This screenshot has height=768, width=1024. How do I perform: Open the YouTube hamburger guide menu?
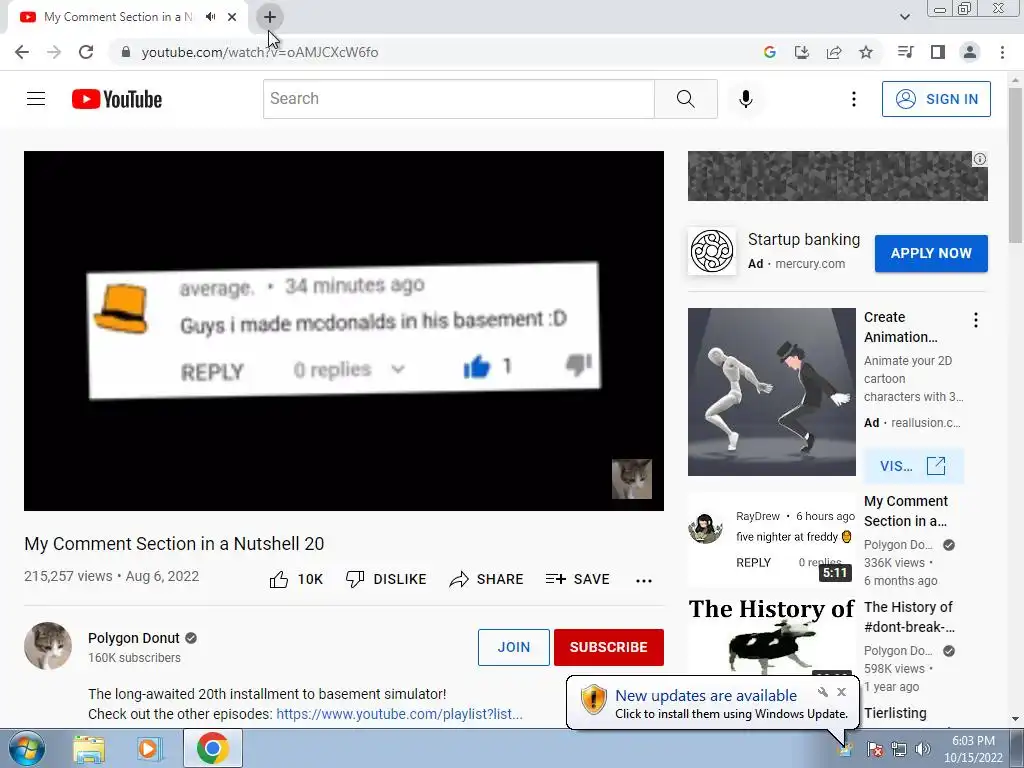coord(36,99)
